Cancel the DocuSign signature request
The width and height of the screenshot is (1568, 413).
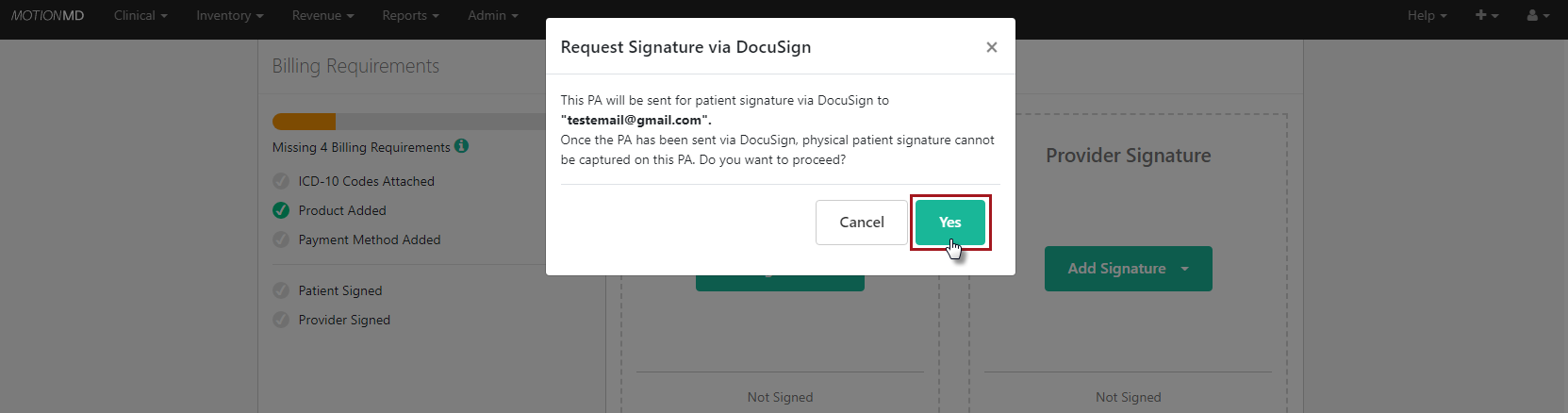tap(861, 223)
